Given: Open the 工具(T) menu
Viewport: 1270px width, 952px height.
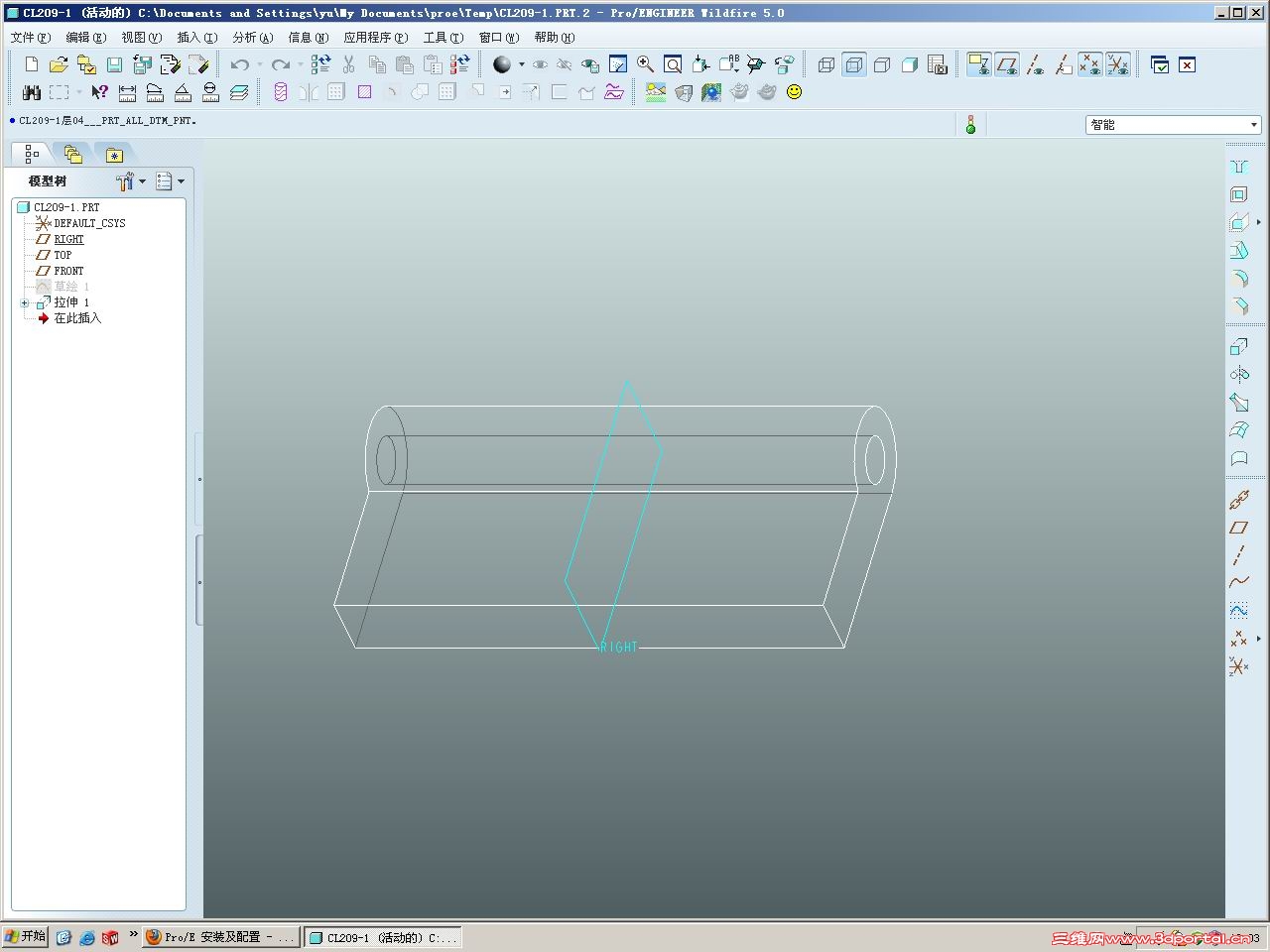Looking at the screenshot, I should 444,38.
